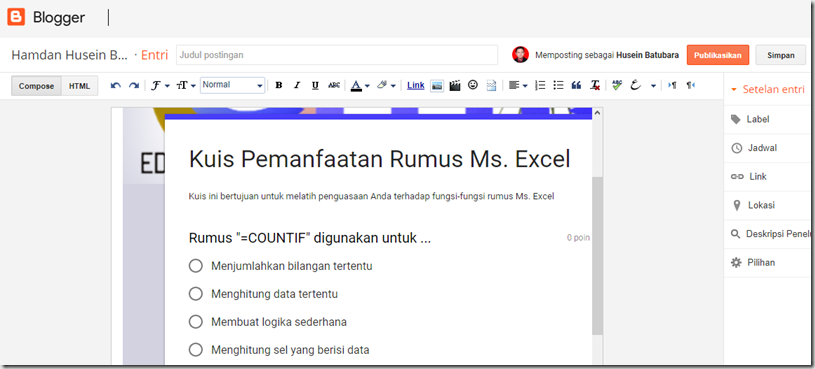Open the font size menu
The image size is (815, 369).
[x=186, y=86]
